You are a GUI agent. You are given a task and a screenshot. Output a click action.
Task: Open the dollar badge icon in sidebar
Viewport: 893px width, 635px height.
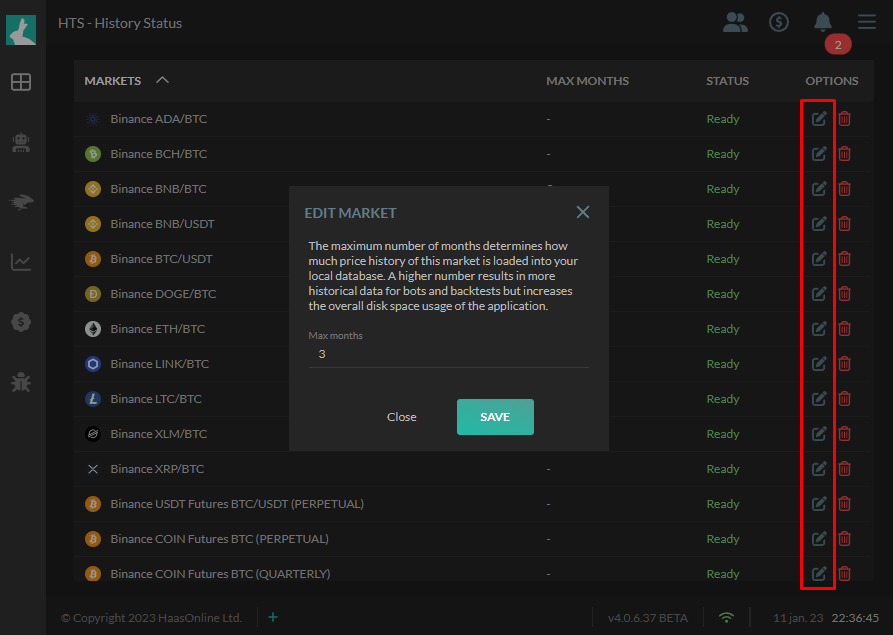pyautogui.click(x=21, y=322)
